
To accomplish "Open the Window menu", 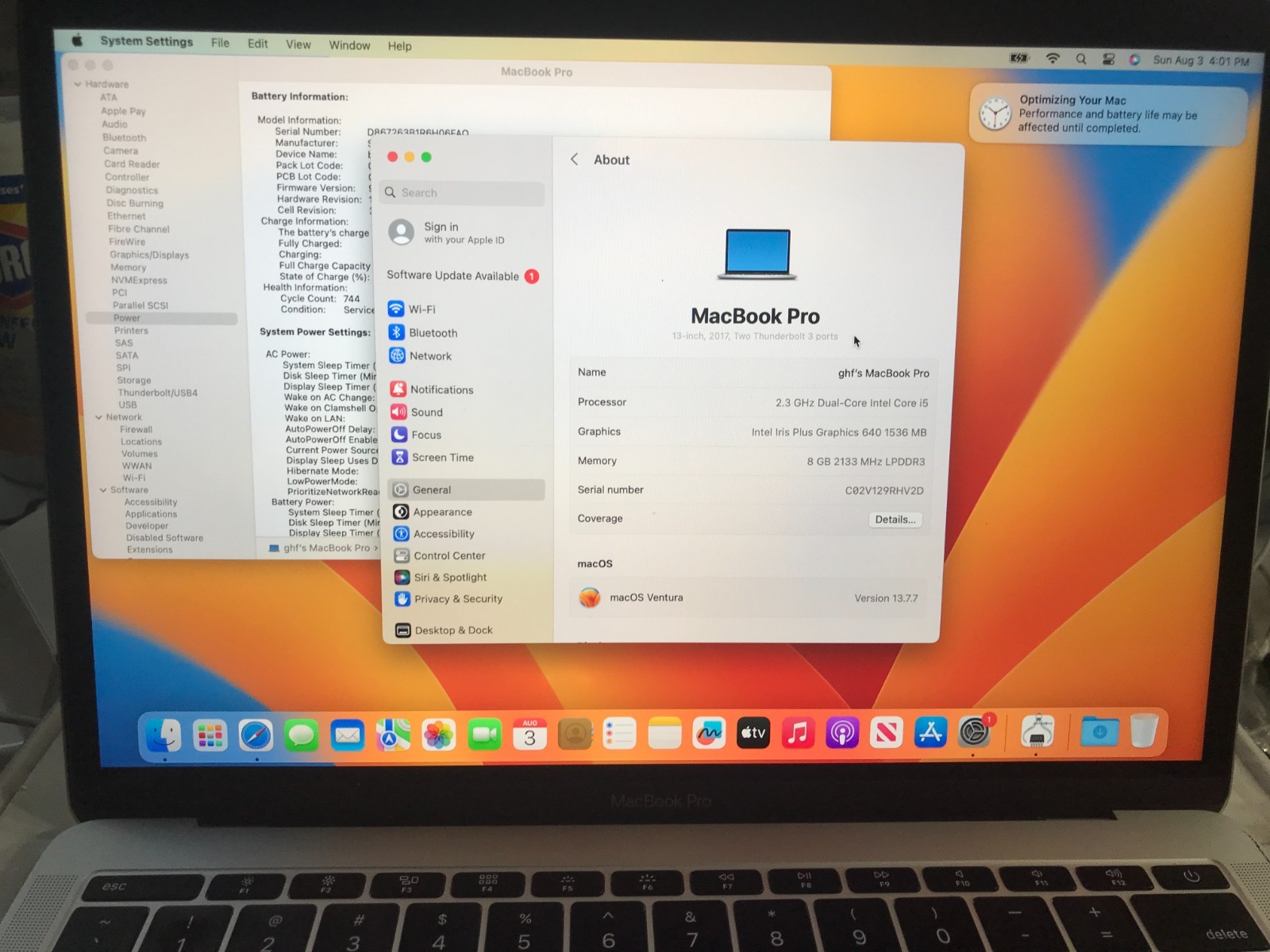I will [349, 45].
